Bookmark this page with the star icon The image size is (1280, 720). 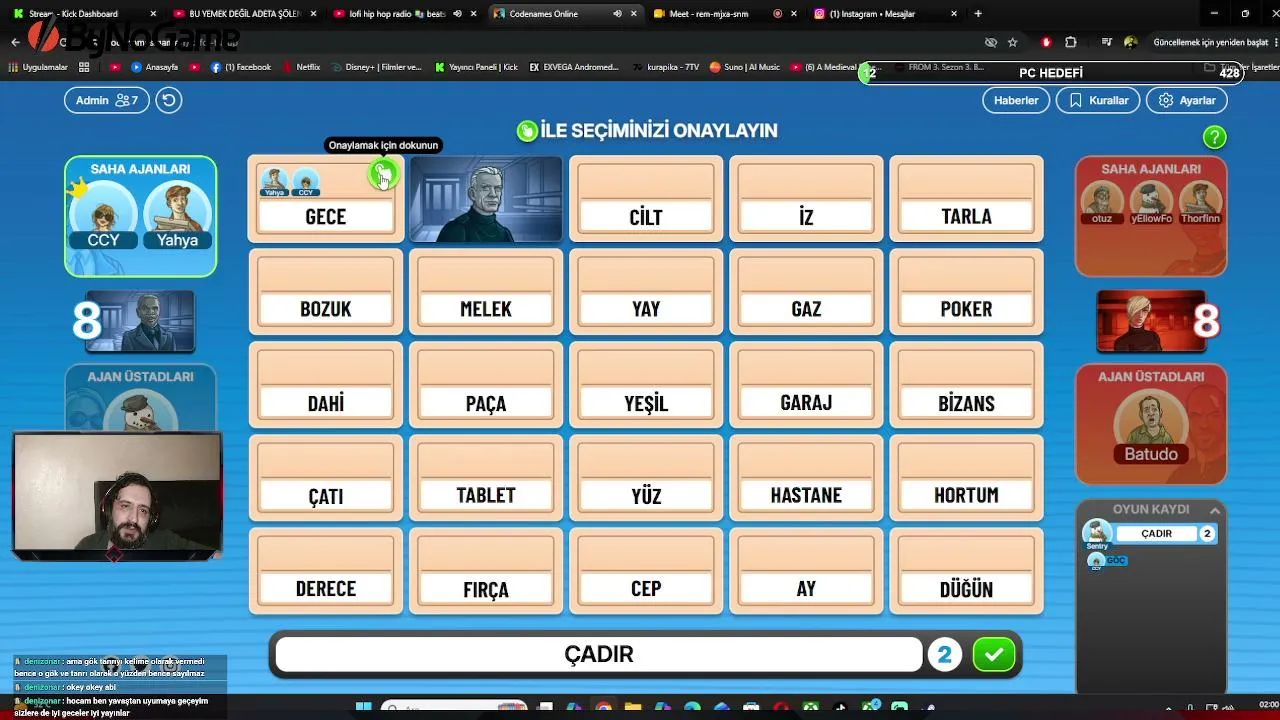[1013, 42]
